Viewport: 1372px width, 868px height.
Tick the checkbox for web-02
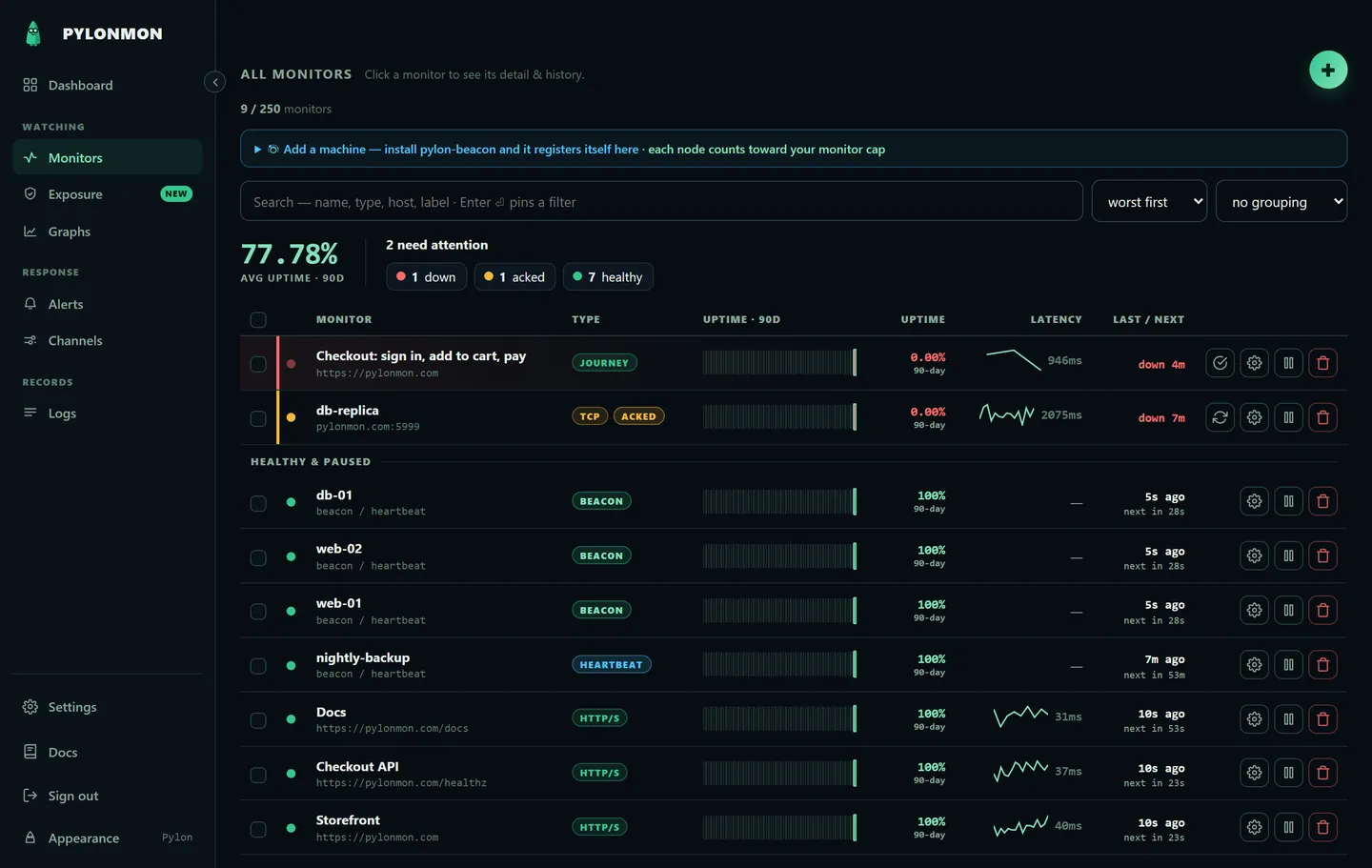[258, 557]
